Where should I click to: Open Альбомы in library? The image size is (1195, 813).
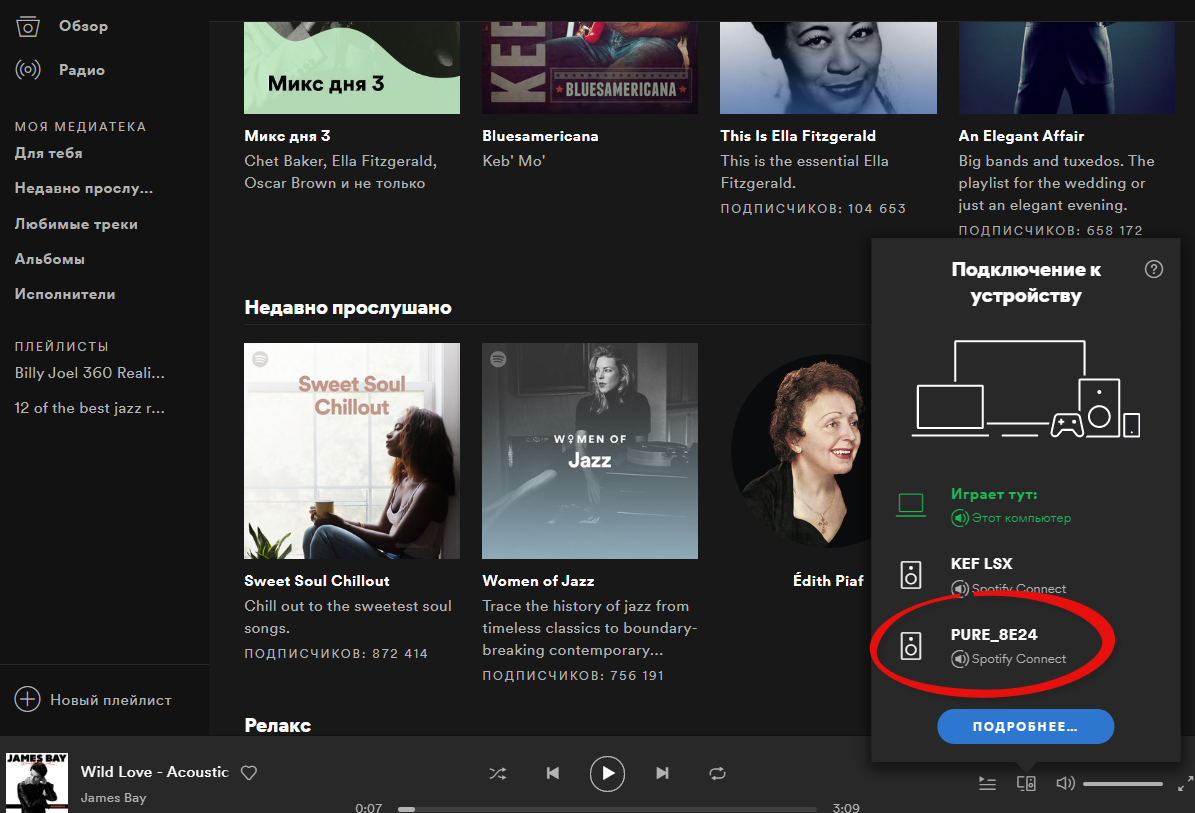point(50,259)
